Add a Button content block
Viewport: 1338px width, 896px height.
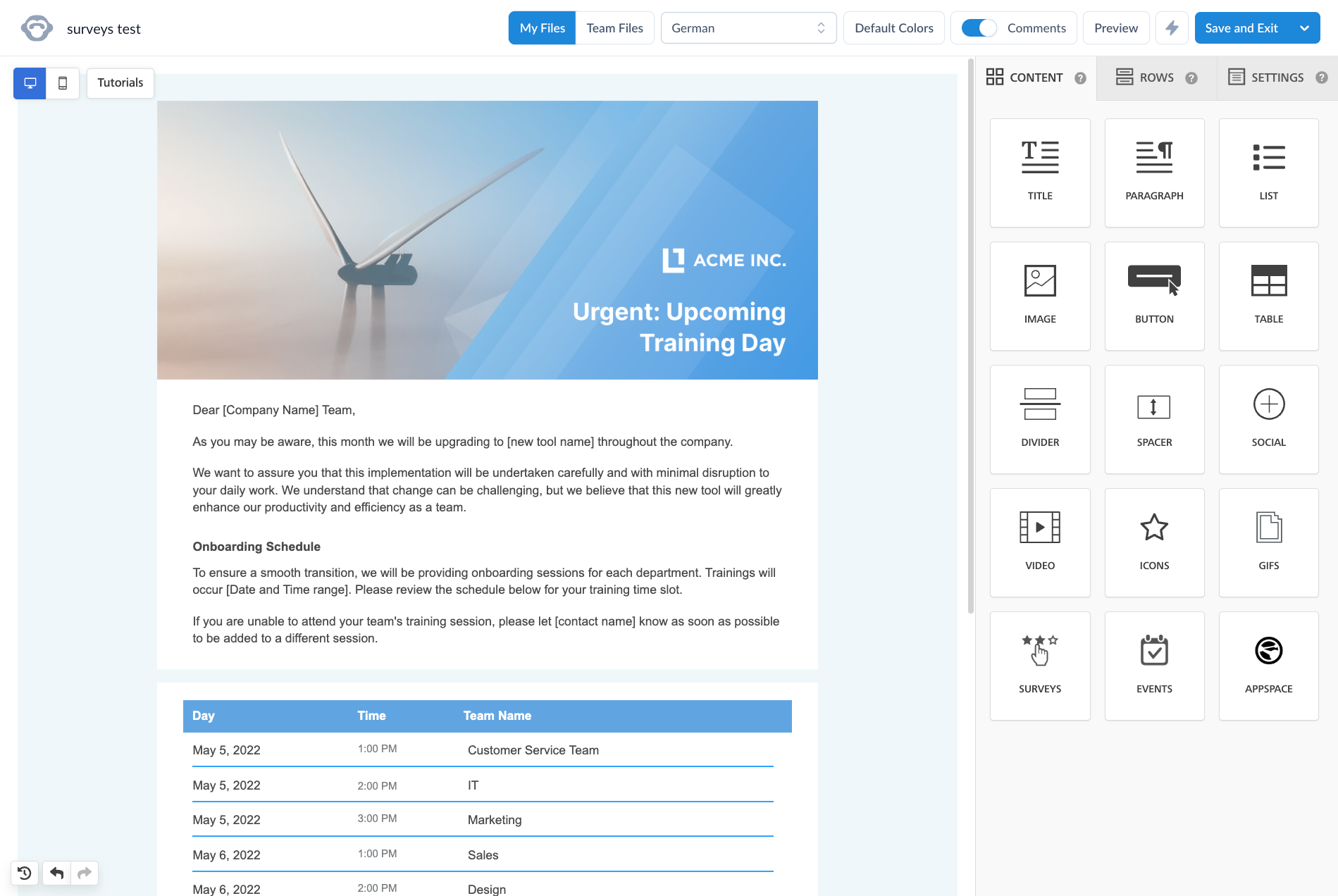[x=1154, y=296]
